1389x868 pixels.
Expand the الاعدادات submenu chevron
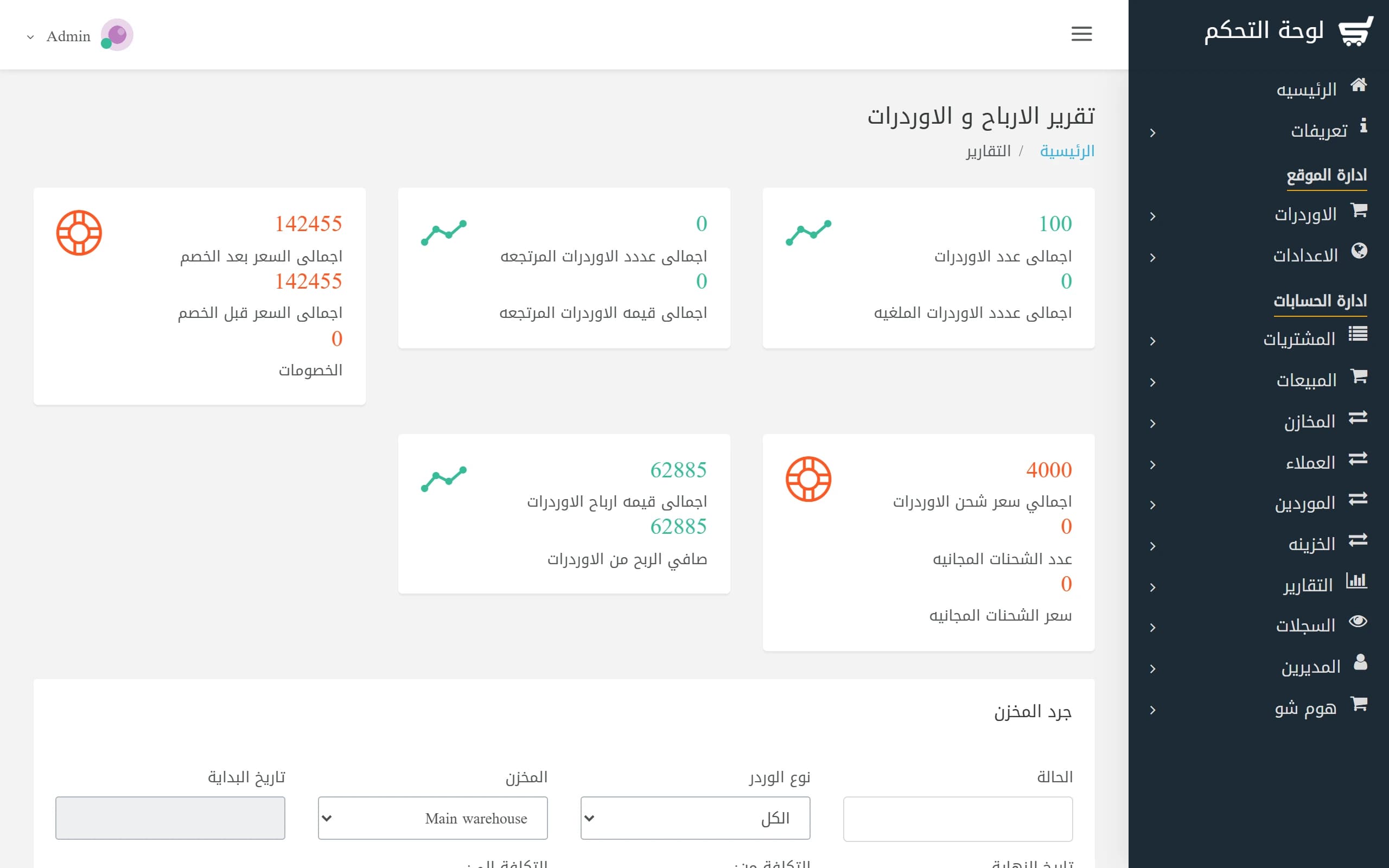[x=1152, y=258]
